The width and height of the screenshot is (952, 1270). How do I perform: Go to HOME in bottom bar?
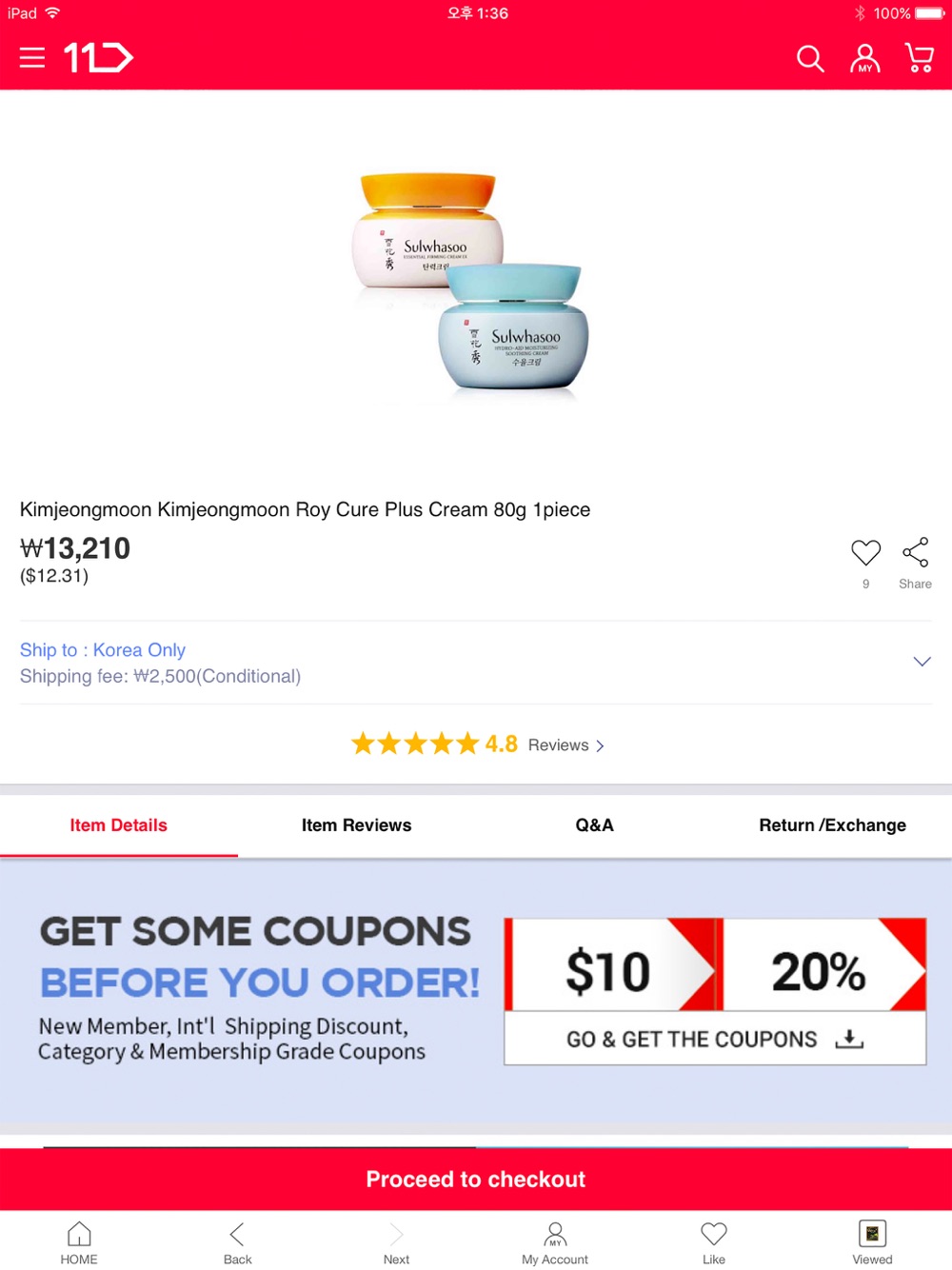(79, 1242)
